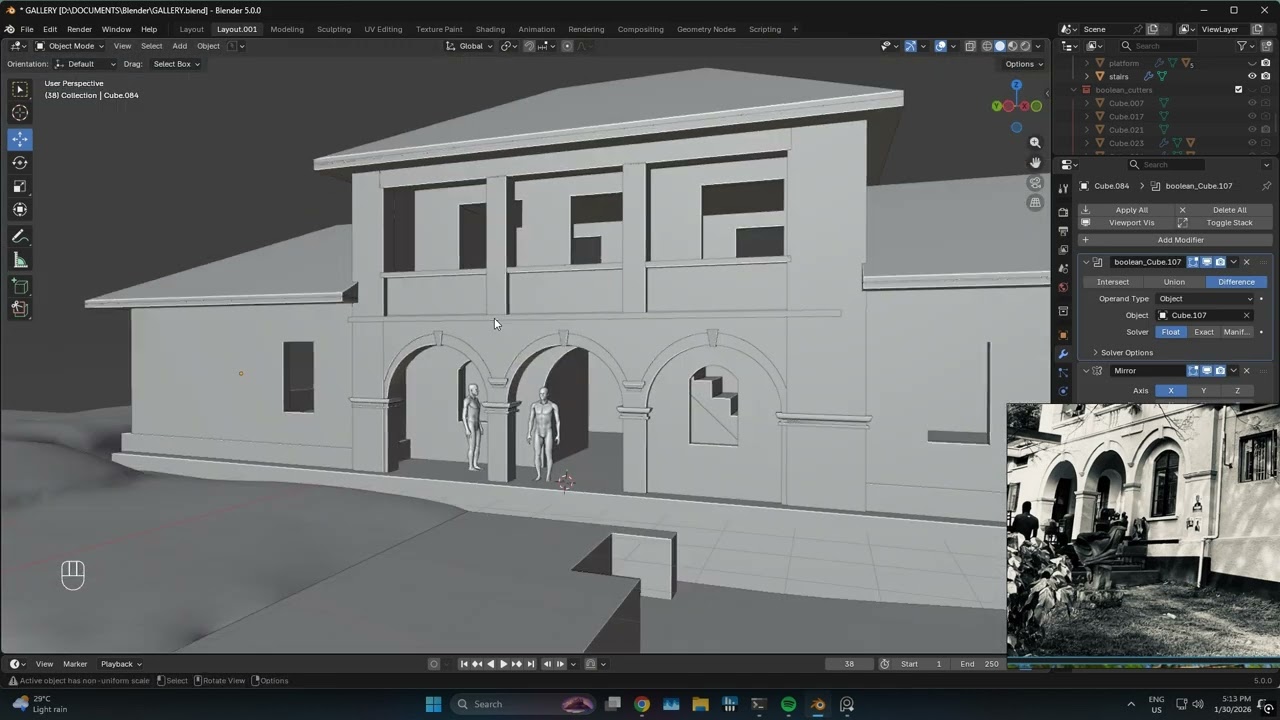
Task: Open the Object Mode dropdown
Action: click(69, 46)
